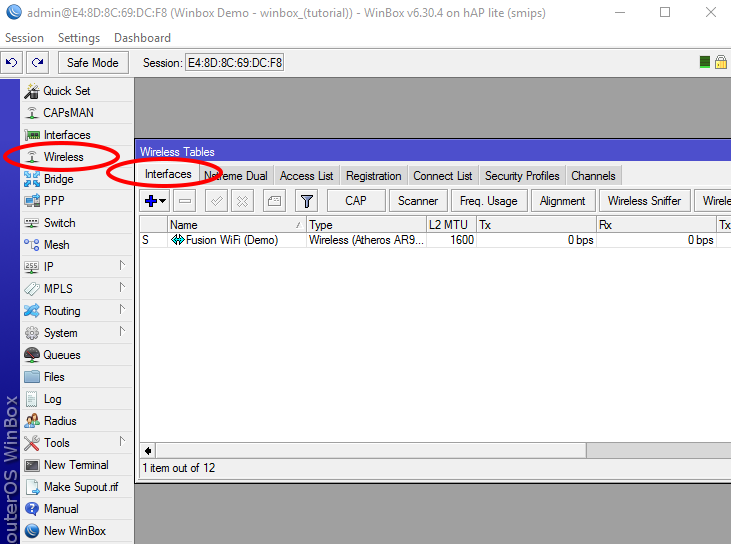Expand the System submenu
The image size is (731, 544).
click(x=77, y=333)
